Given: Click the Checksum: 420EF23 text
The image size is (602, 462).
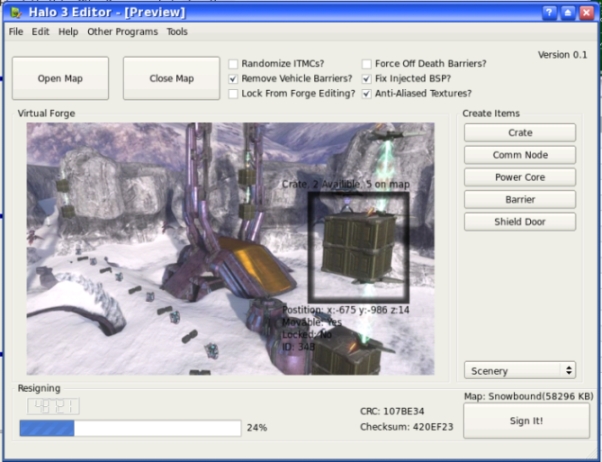Looking at the screenshot, I should pos(407,427).
